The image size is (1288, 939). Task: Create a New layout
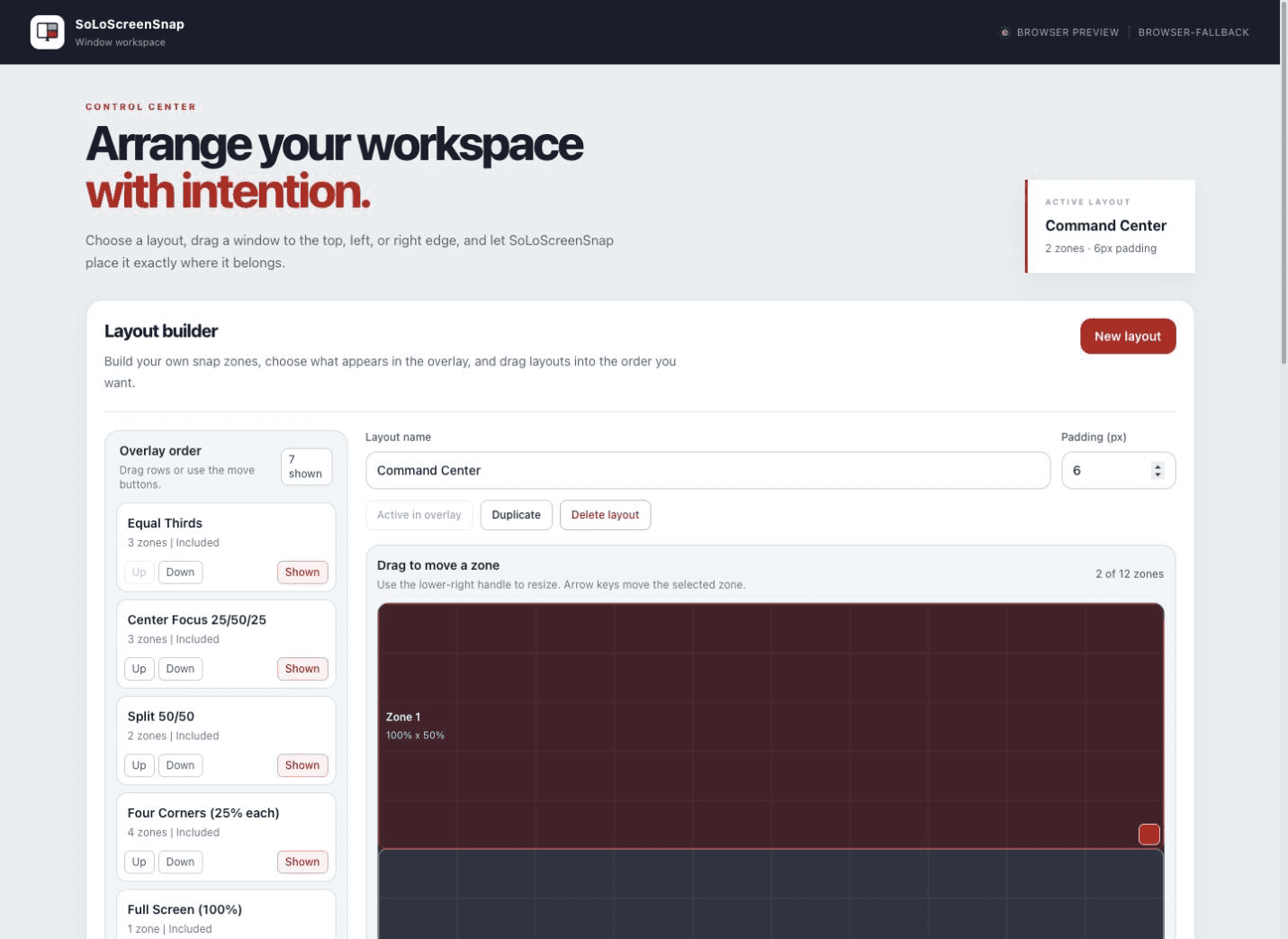coord(1128,336)
